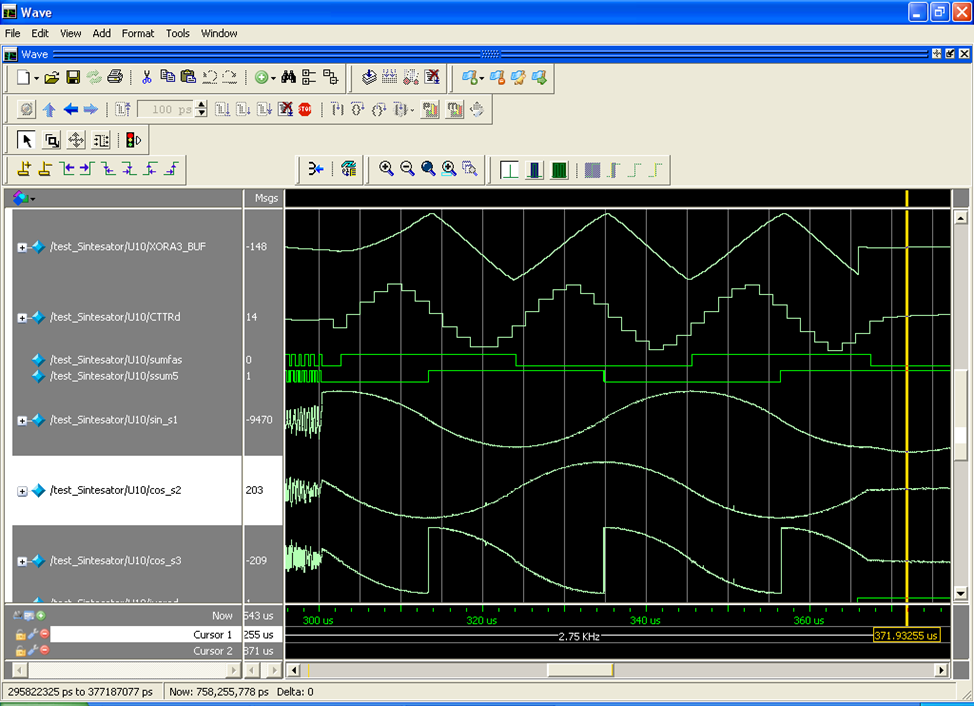The height and width of the screenshot is (706, 974).
Task: Click the run length 100 ps field
Action: [165, 110]
